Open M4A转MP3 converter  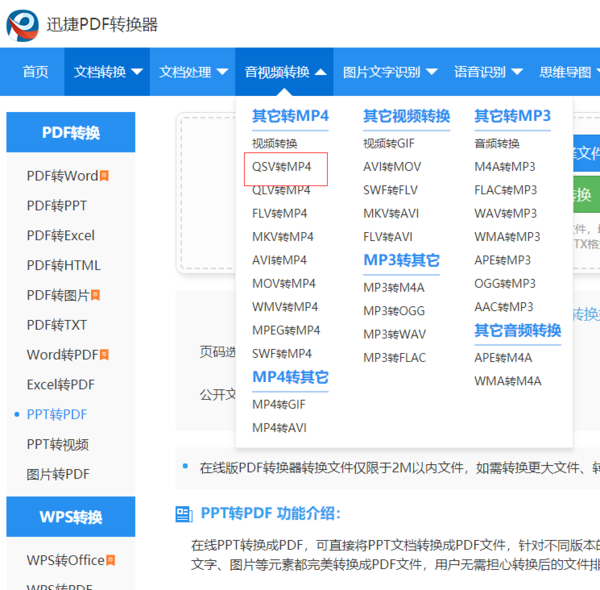pos(505,167)
